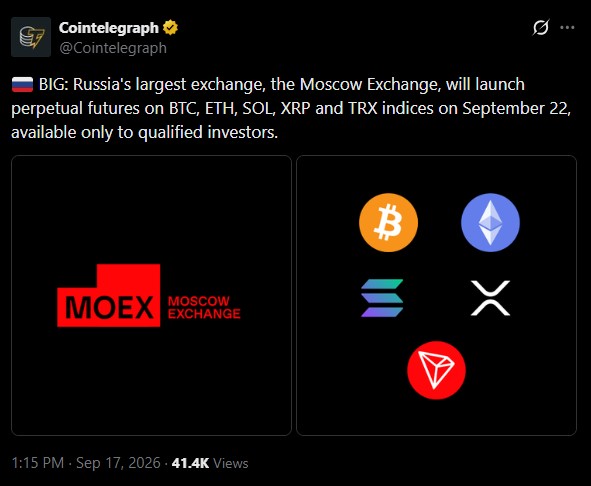Screen dimensions: 591x486
Task: Click the Solana logo icon
Action: [x=382, y=298]
